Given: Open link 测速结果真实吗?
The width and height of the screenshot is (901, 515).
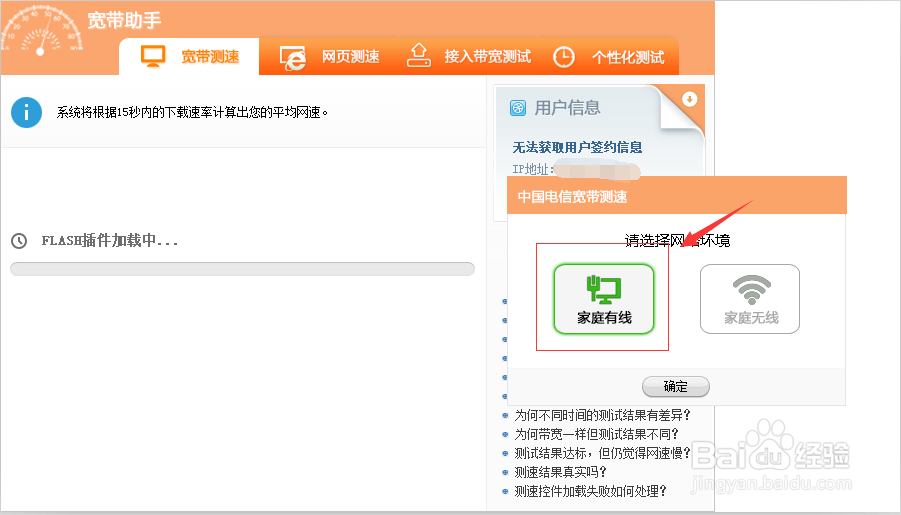Looking at the screenshot, I should pos(560,472).
